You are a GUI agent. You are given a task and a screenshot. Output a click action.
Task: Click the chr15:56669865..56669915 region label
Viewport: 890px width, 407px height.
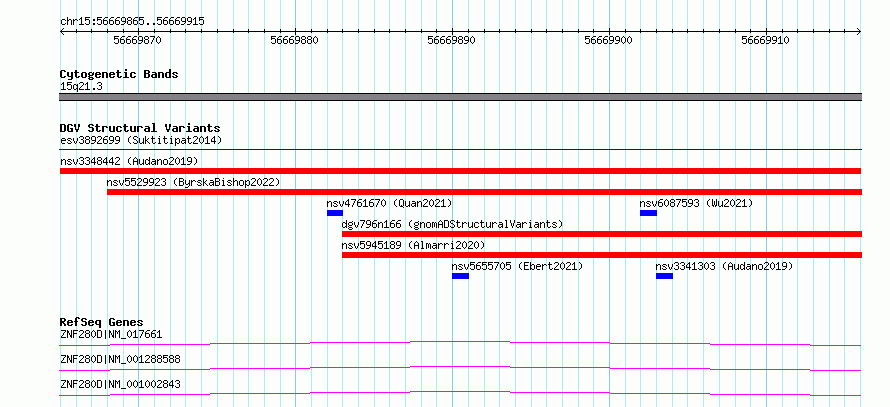coord(132,22)
